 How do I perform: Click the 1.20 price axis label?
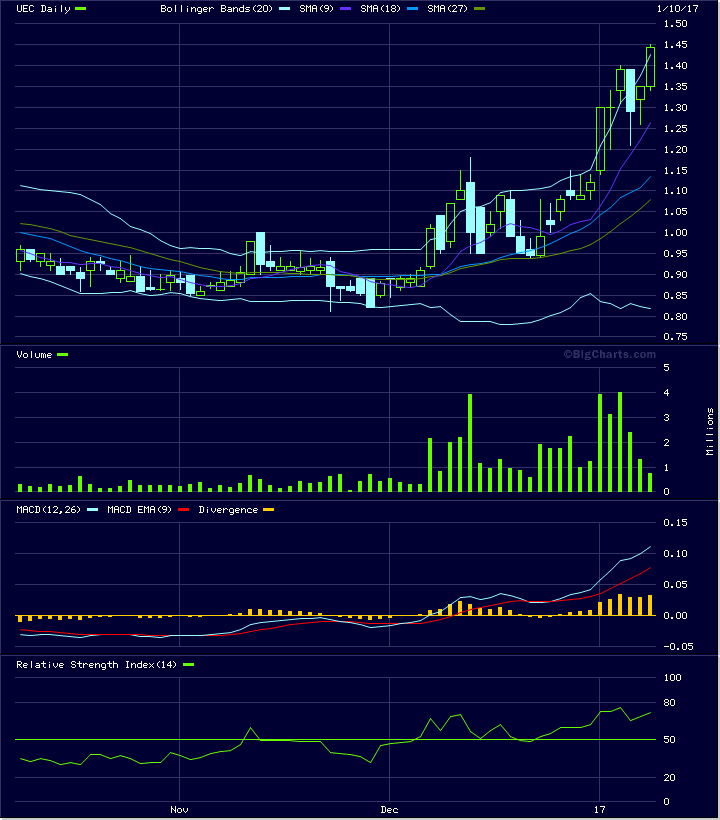click(676, 150)
